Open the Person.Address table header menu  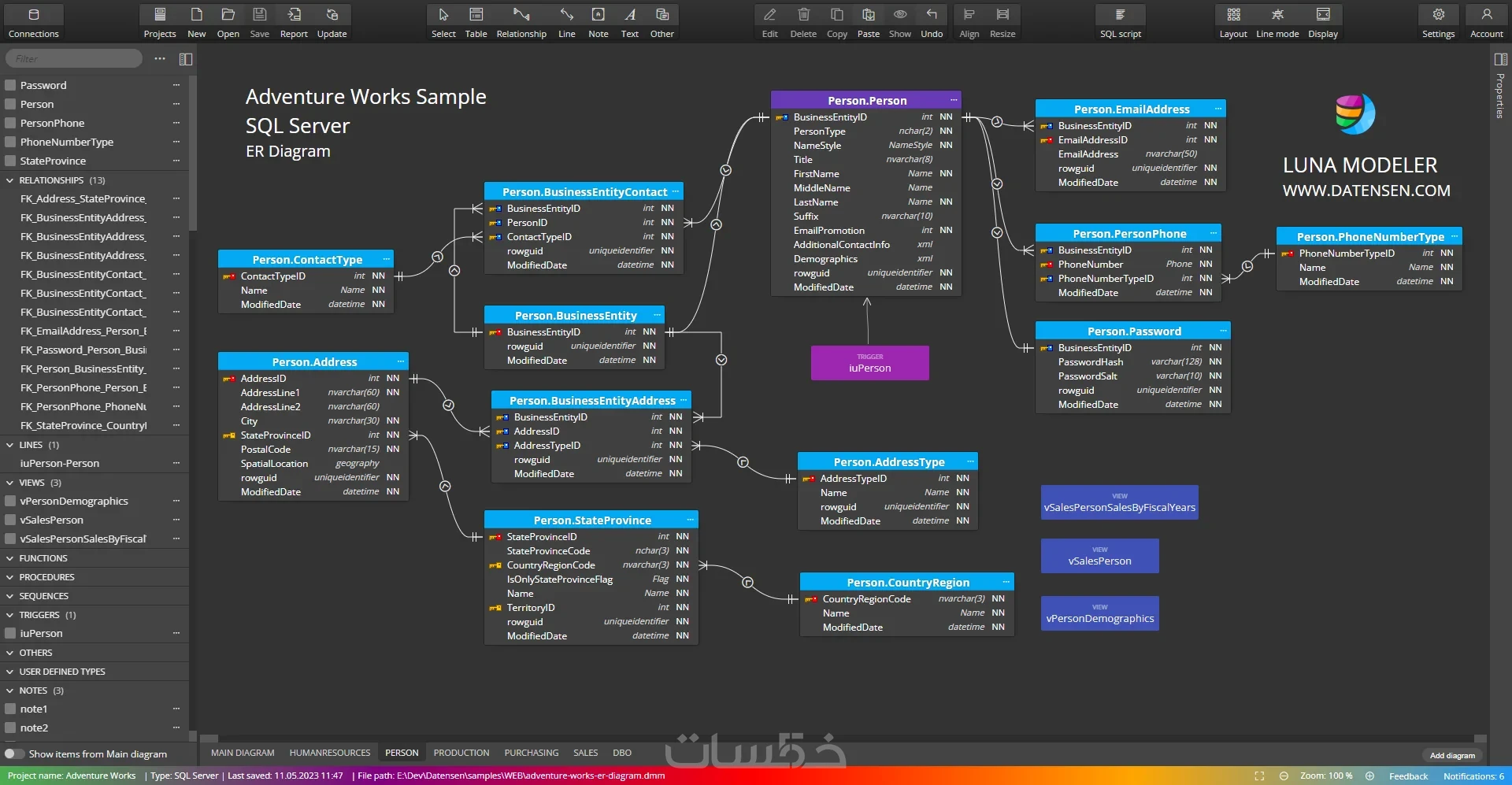(x=401, y=361)
